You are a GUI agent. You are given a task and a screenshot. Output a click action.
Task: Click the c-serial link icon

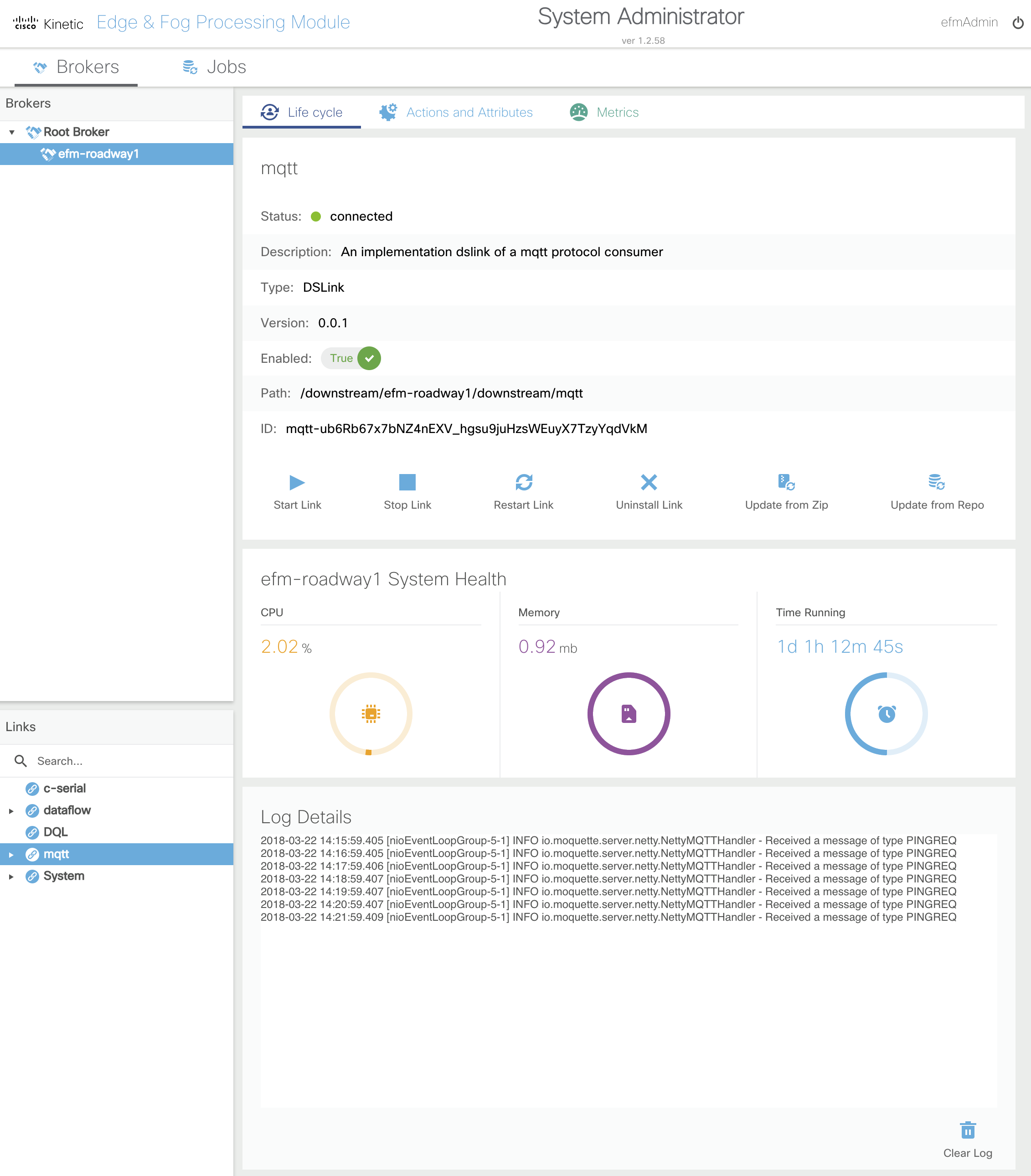[x=33, y=789]
